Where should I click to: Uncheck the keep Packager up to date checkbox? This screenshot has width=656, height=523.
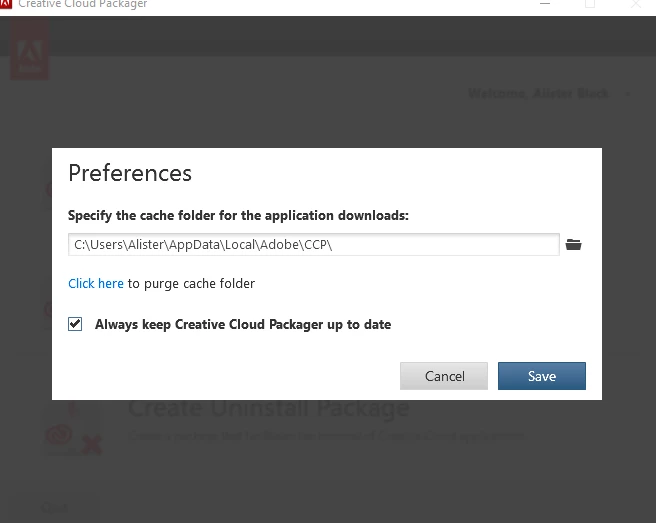(x=75, y=324)
